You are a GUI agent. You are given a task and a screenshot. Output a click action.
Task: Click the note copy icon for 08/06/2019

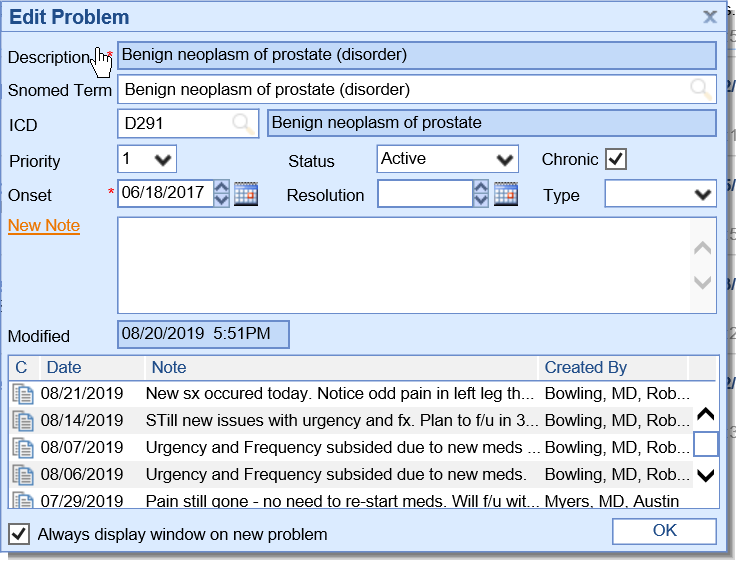point(23,475)
